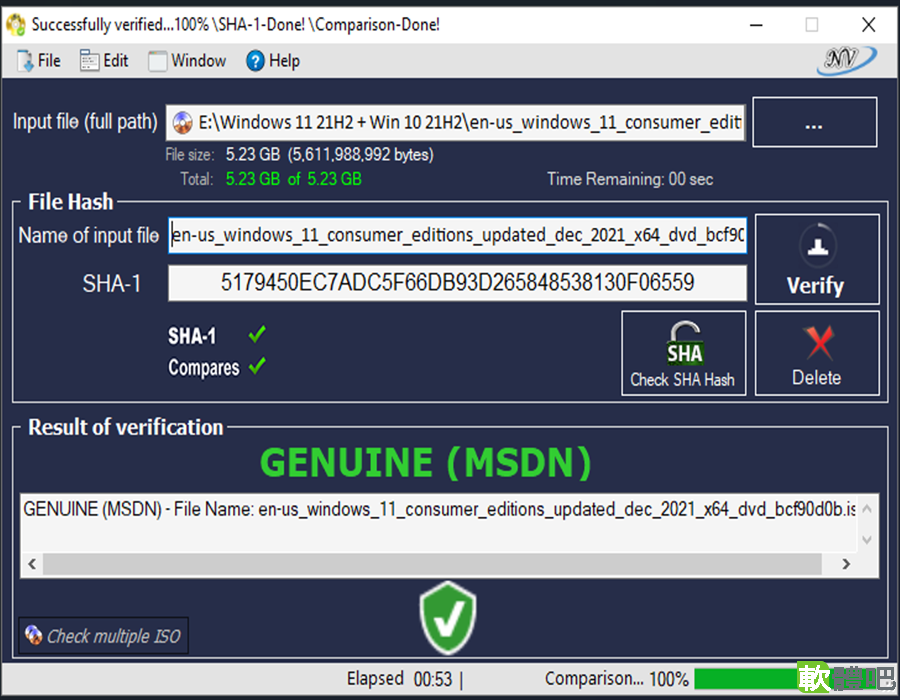Open the Window menu

pos(187,61)
